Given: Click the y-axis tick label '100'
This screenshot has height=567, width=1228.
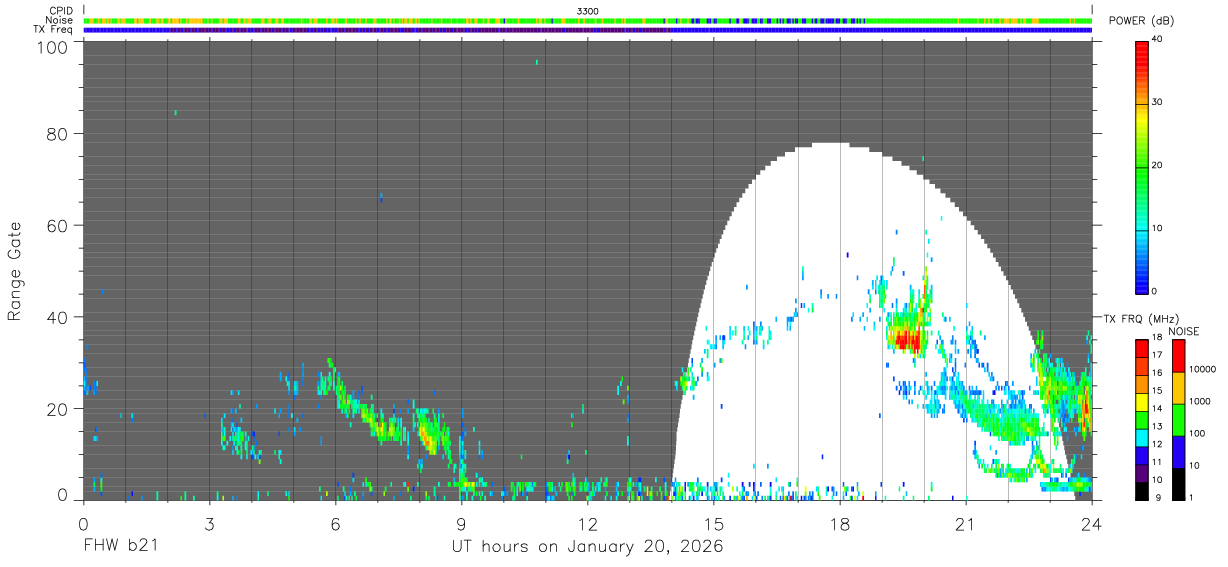Looking at the screenshot, I should [x=52, y=47].
